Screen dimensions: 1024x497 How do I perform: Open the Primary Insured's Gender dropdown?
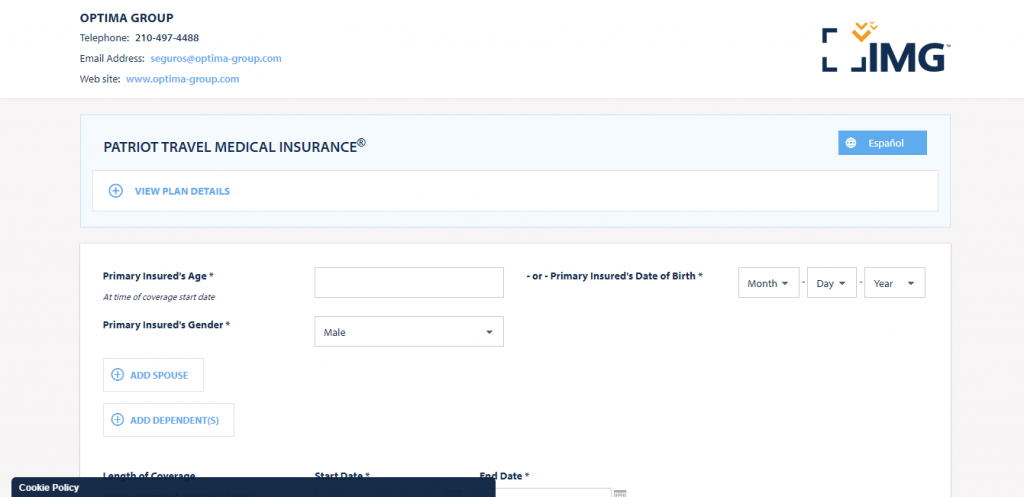[408, 332]
